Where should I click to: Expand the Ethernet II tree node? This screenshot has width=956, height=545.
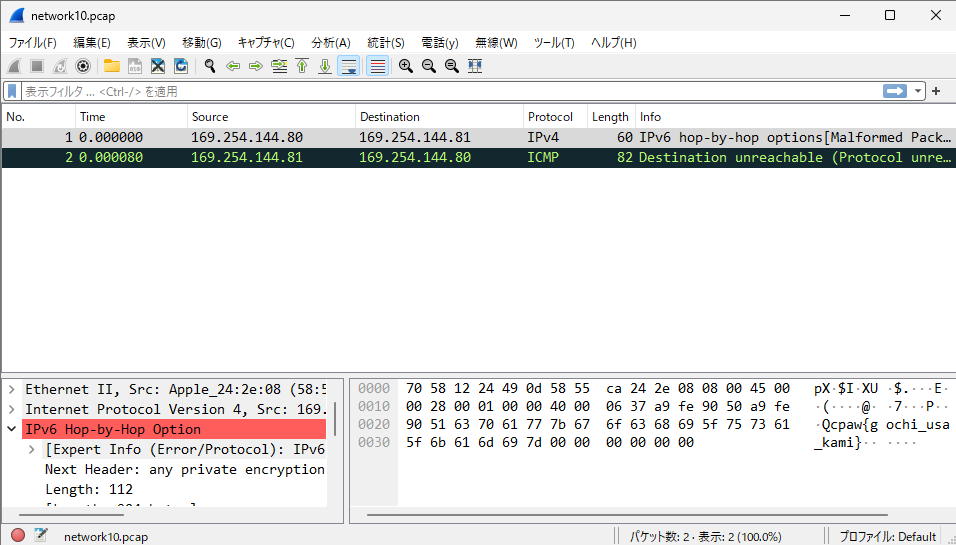11,389
